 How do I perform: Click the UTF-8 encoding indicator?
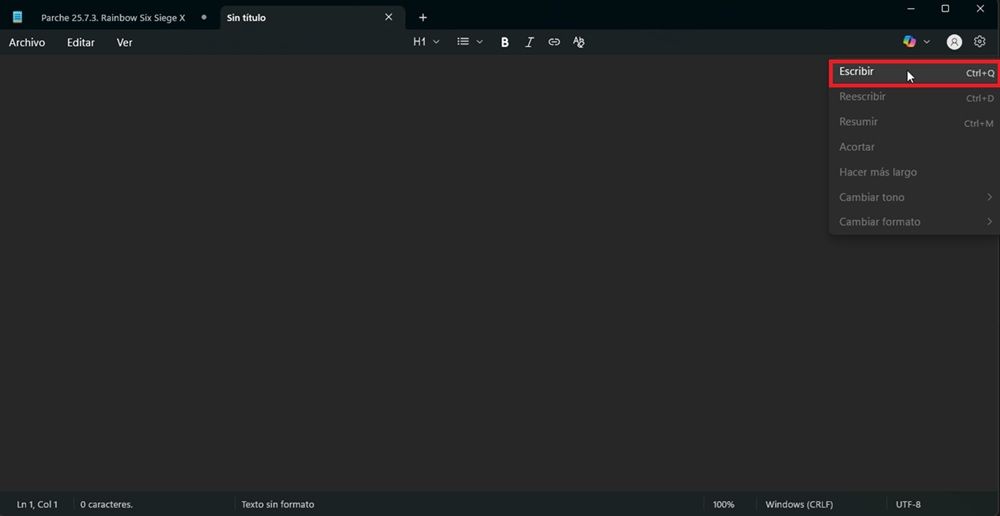pos(908,504)
